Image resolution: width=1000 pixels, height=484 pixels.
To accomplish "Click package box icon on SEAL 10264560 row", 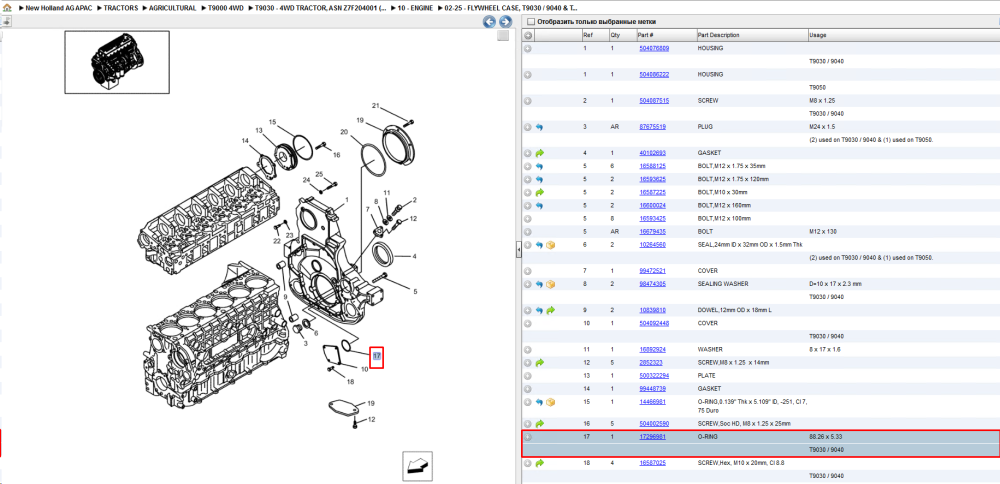I will [551, 244].
